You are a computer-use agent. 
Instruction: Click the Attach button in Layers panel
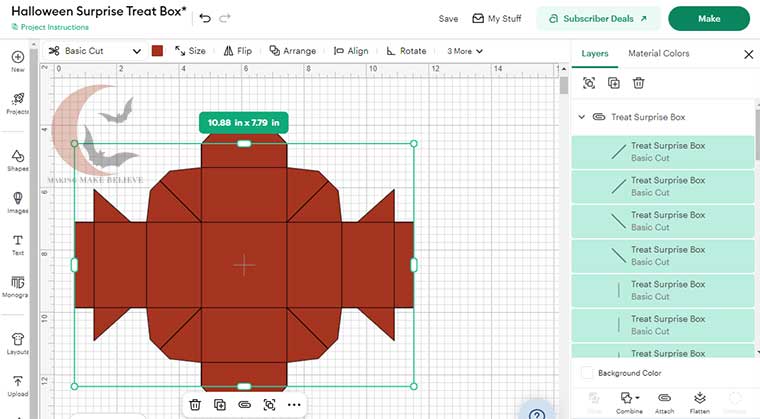(664, 403)
